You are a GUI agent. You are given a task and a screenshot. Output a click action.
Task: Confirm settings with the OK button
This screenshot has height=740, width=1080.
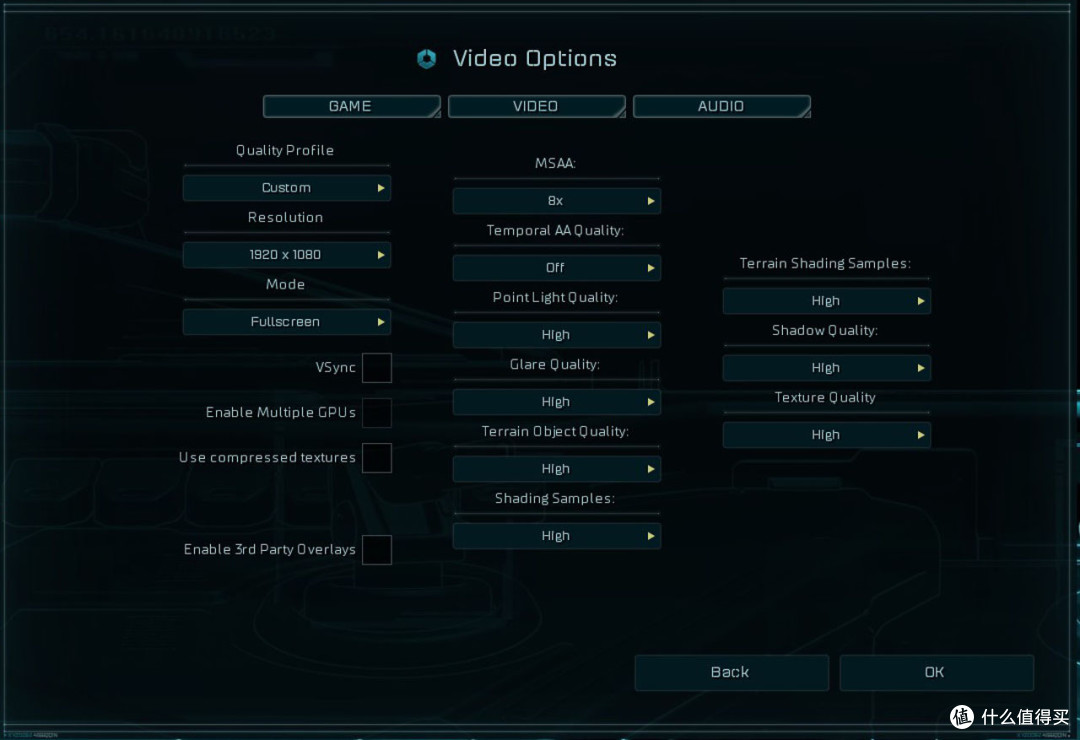(936, 672)
